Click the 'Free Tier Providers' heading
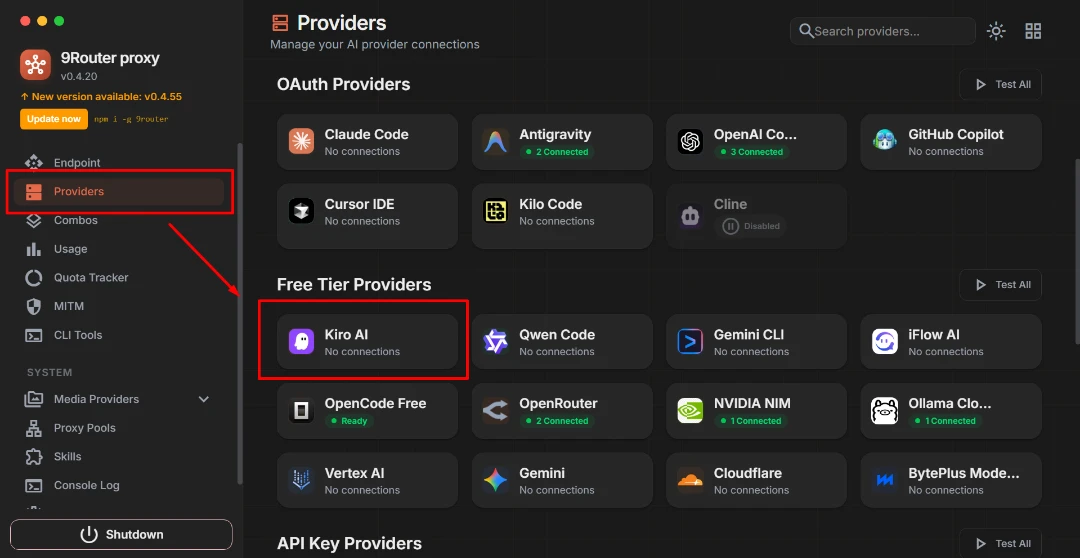Image resolution: width=1080 pixels, height=558 pixels. click(354, 285)
